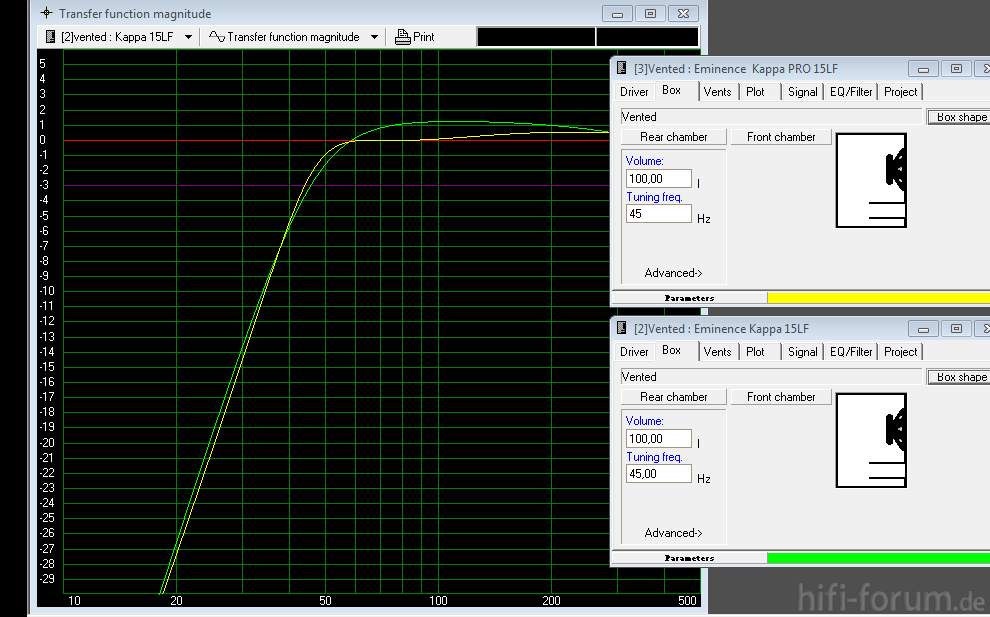990x617 pixels.
Task: Click the title bar icon of Eminence Kappa 15LF window
Action: click(x=621, y=329)
